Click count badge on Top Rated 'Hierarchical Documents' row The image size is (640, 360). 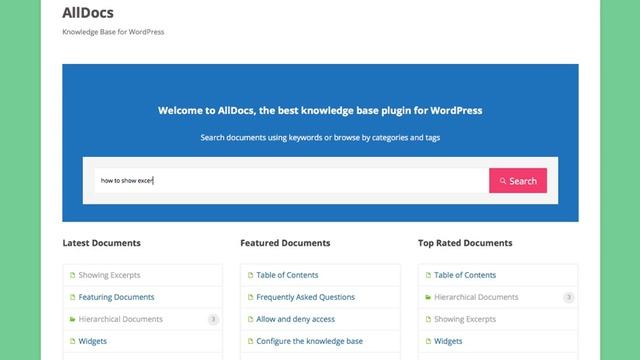point(569,297)
